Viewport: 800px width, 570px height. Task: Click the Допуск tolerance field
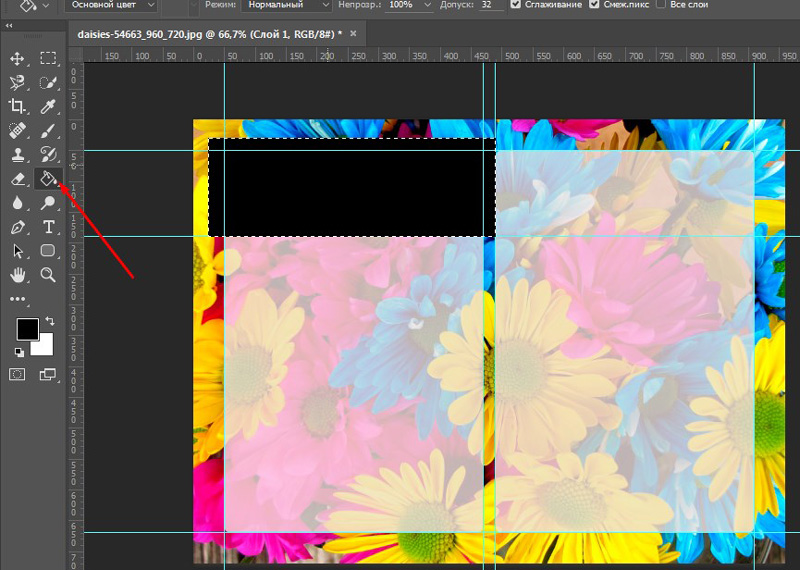491,5
